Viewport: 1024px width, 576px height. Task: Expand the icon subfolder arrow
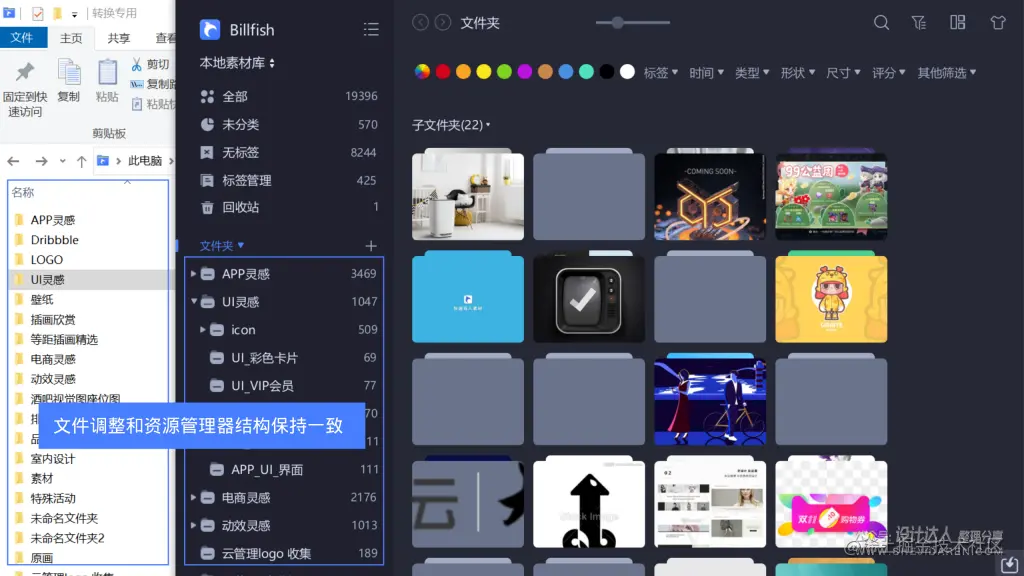(202, 330)
